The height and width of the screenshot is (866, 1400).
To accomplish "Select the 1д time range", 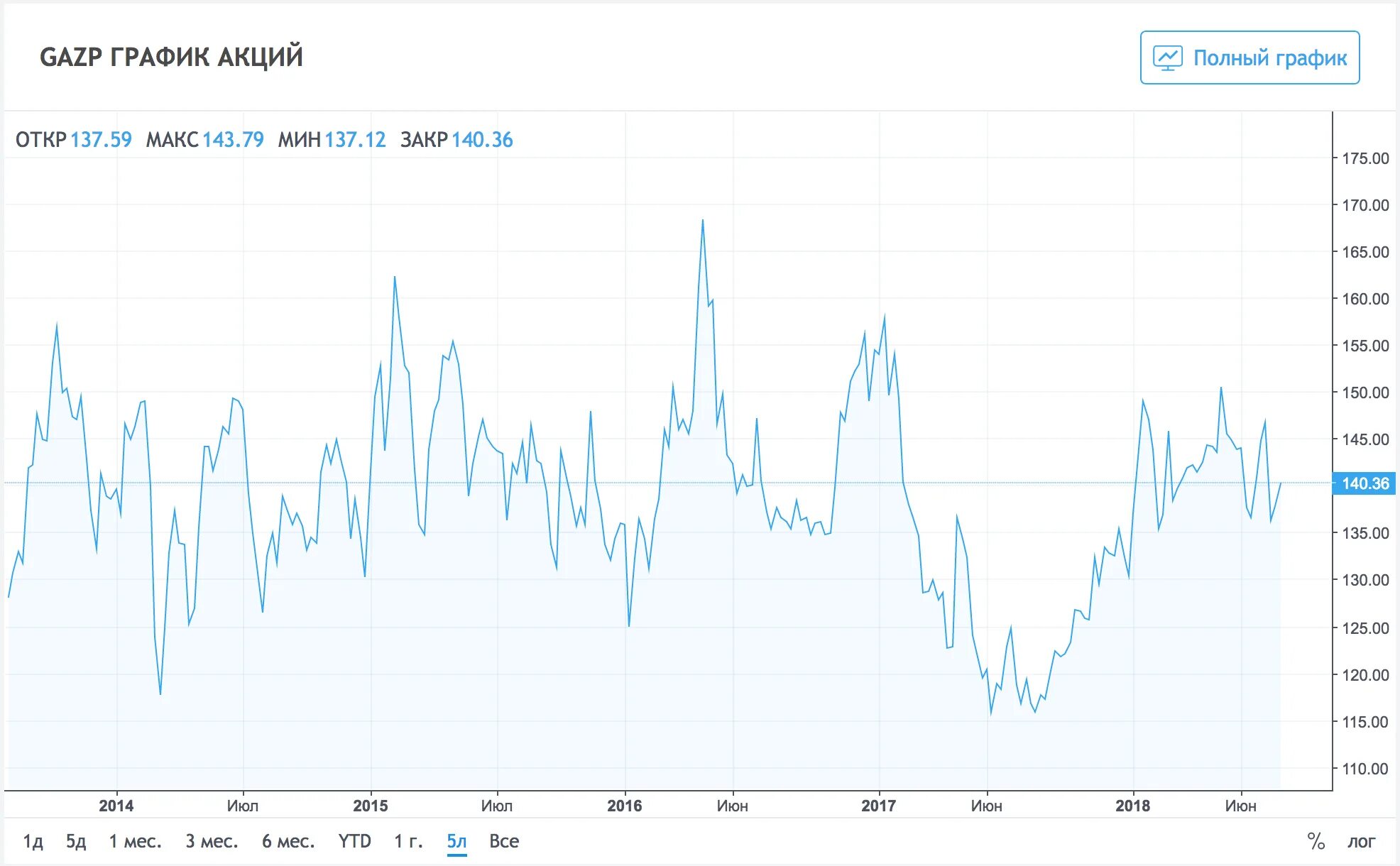I will coord(33,841).
